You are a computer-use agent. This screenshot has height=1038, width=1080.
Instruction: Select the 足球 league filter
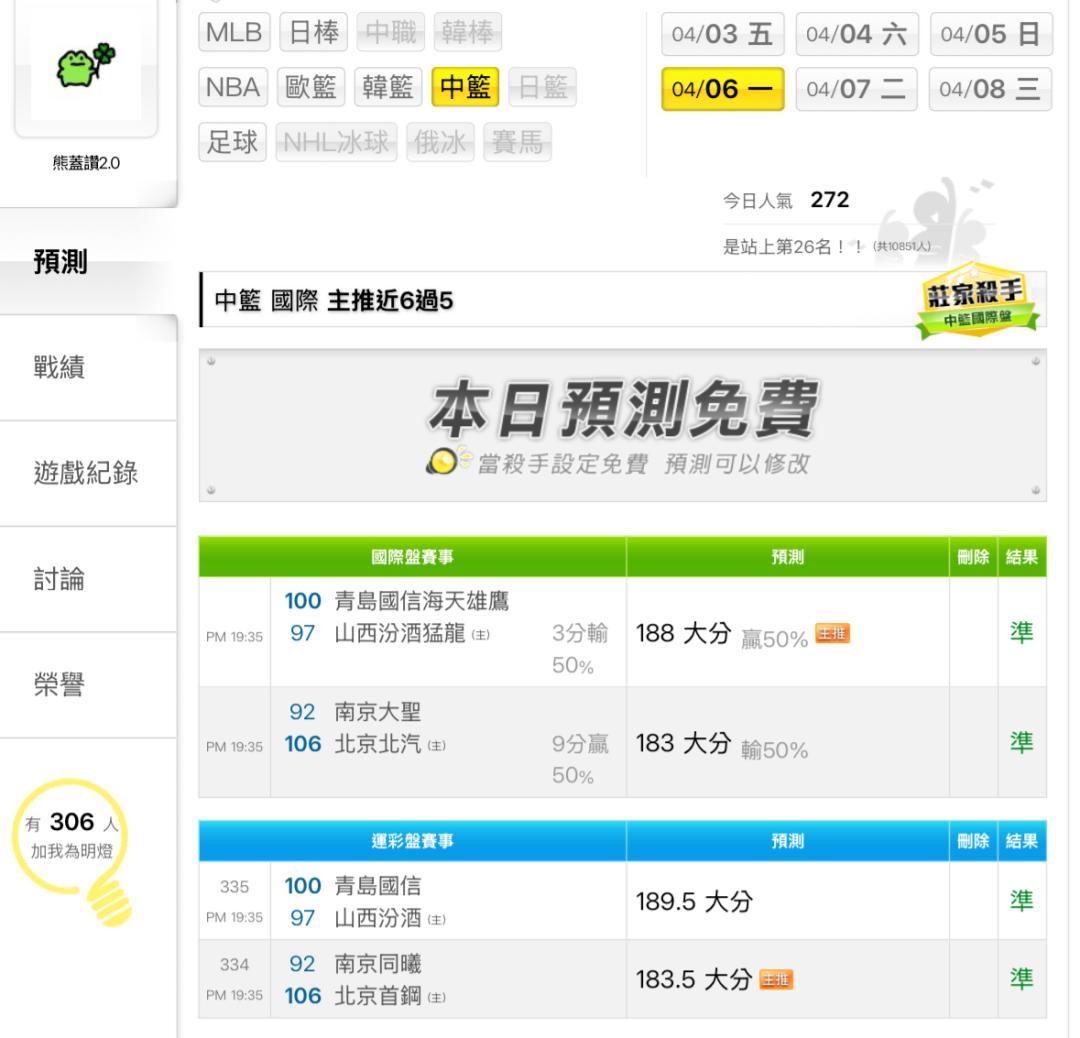pyautogui.click(x=232, y=143)
